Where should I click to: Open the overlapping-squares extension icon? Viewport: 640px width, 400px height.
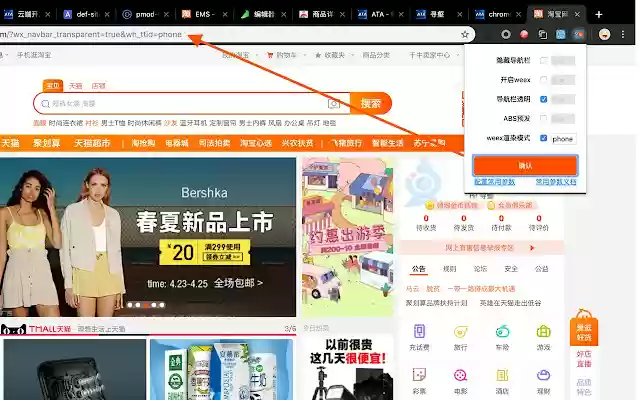(542, 35)
